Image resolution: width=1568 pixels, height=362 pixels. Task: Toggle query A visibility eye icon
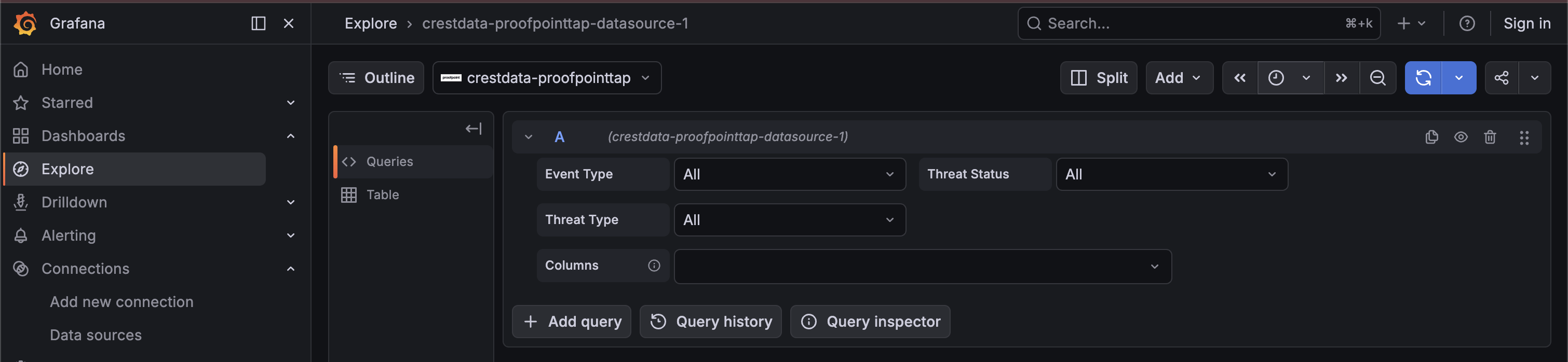(x=1461, y=137)
